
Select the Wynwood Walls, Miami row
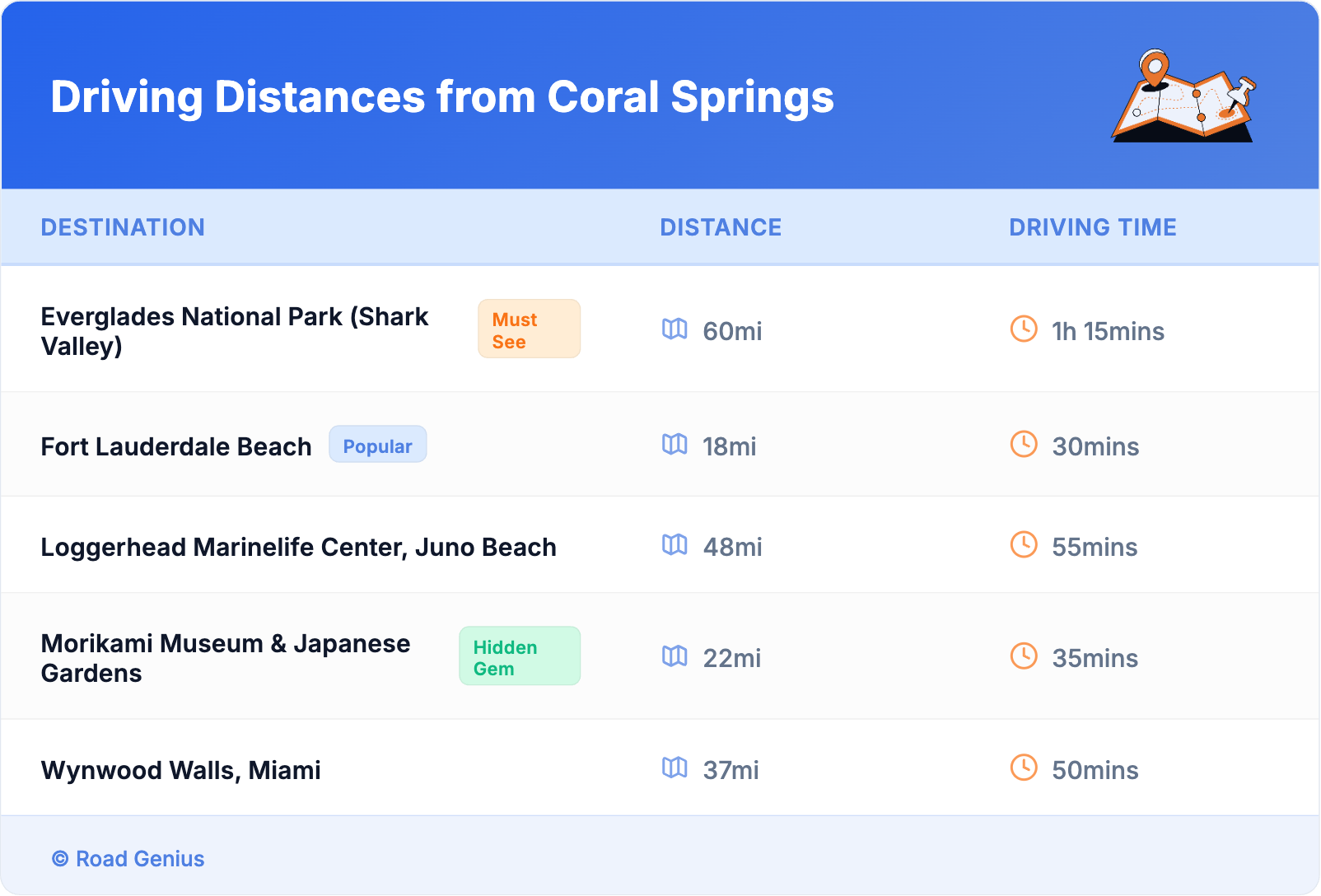(x=181, y=770)
